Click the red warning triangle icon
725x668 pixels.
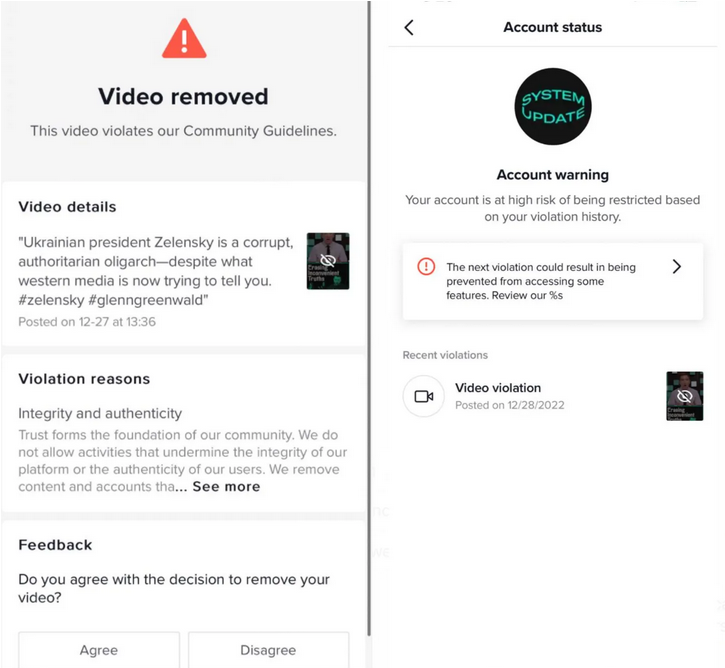[184, 38]
